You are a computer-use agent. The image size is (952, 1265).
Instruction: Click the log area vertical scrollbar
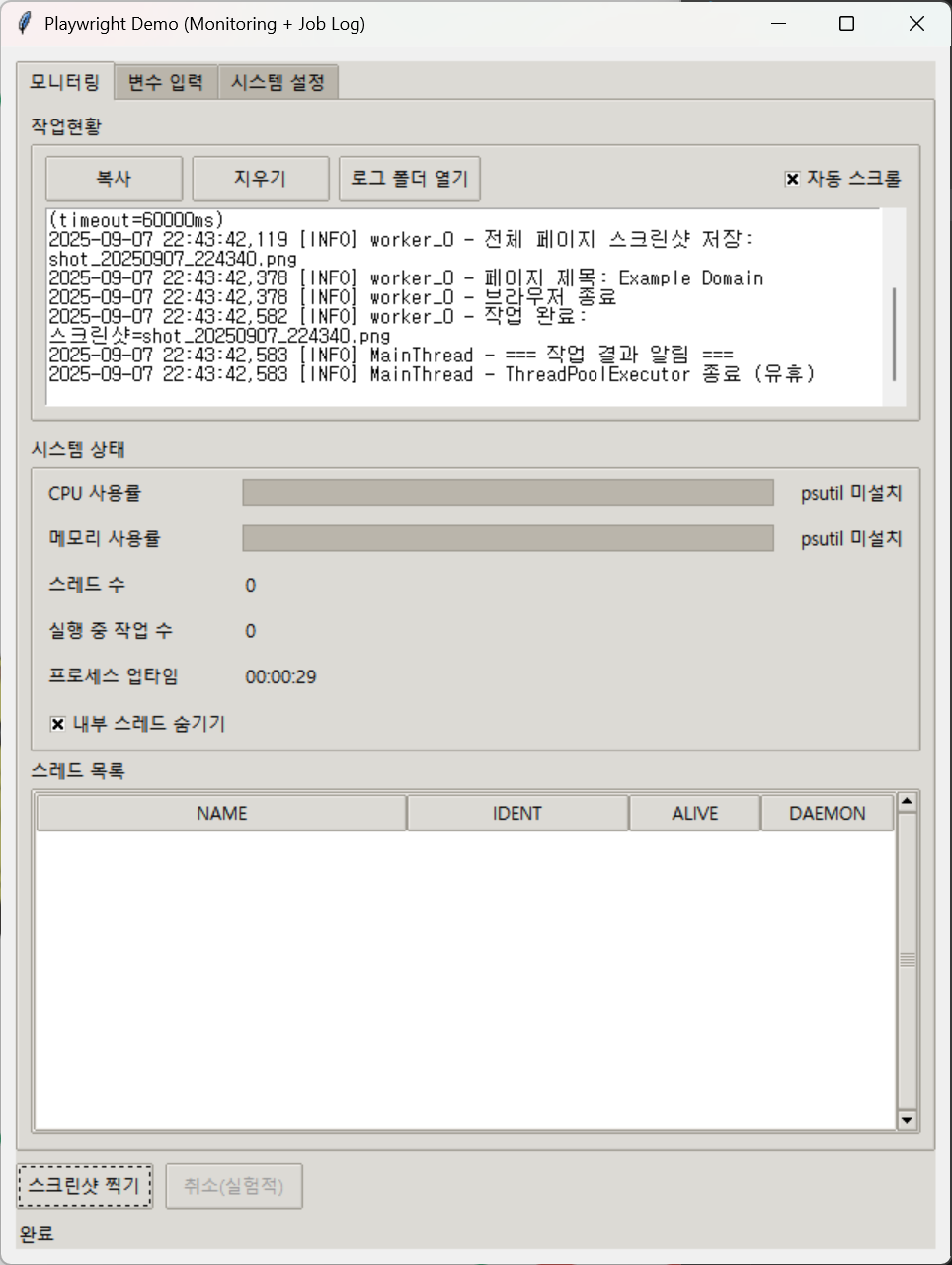(x=894, y=334)
